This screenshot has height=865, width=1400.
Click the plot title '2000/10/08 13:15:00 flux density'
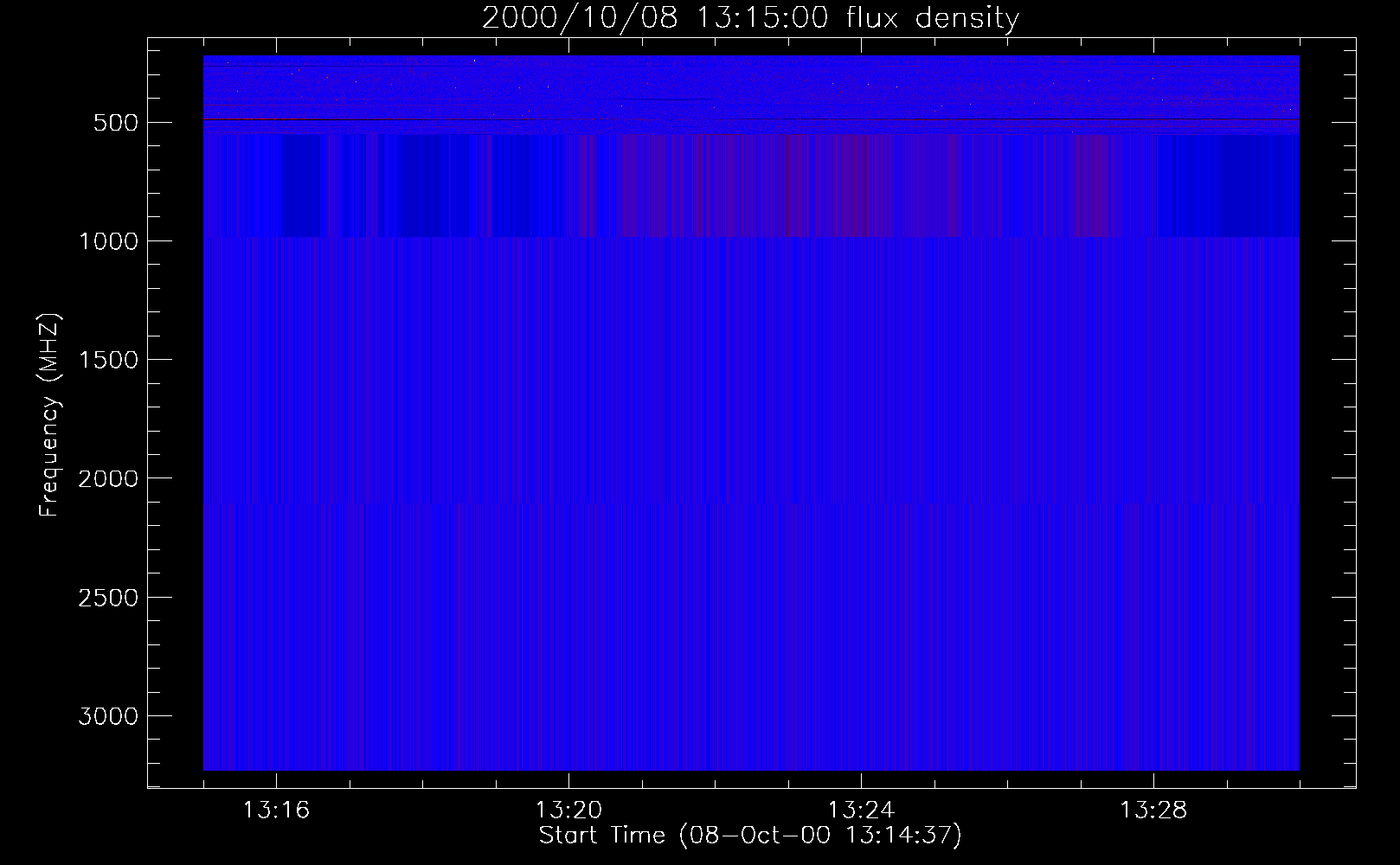pos(750,18)
